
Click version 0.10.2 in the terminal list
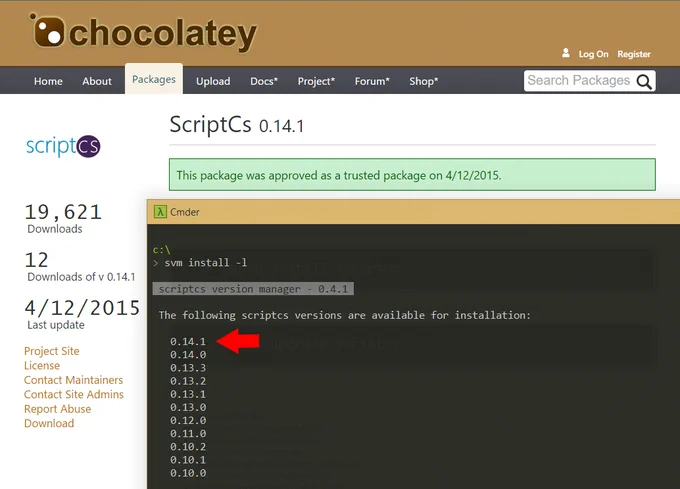[188, 447]
